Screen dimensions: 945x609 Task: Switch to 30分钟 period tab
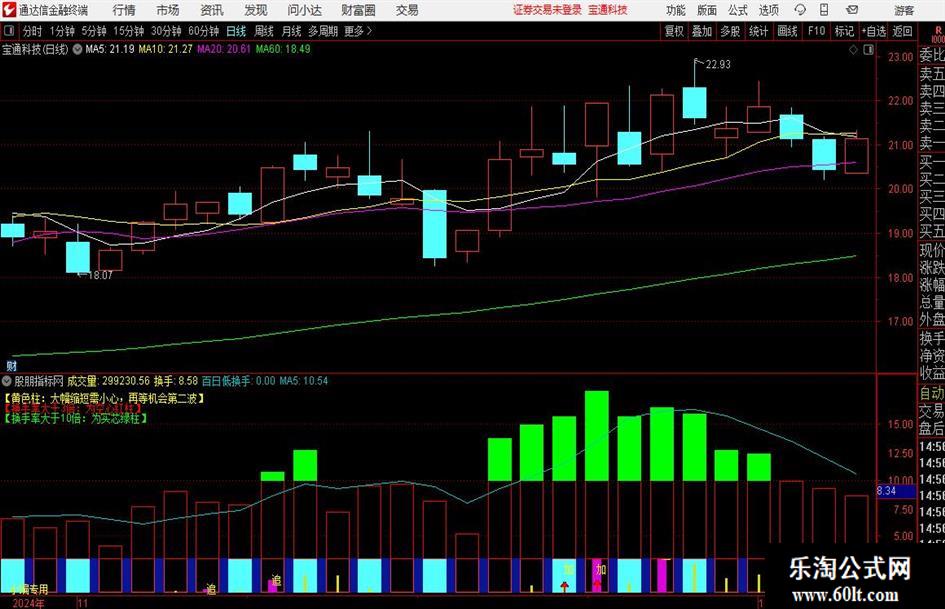pyautogui.click(x=166, y=31)
